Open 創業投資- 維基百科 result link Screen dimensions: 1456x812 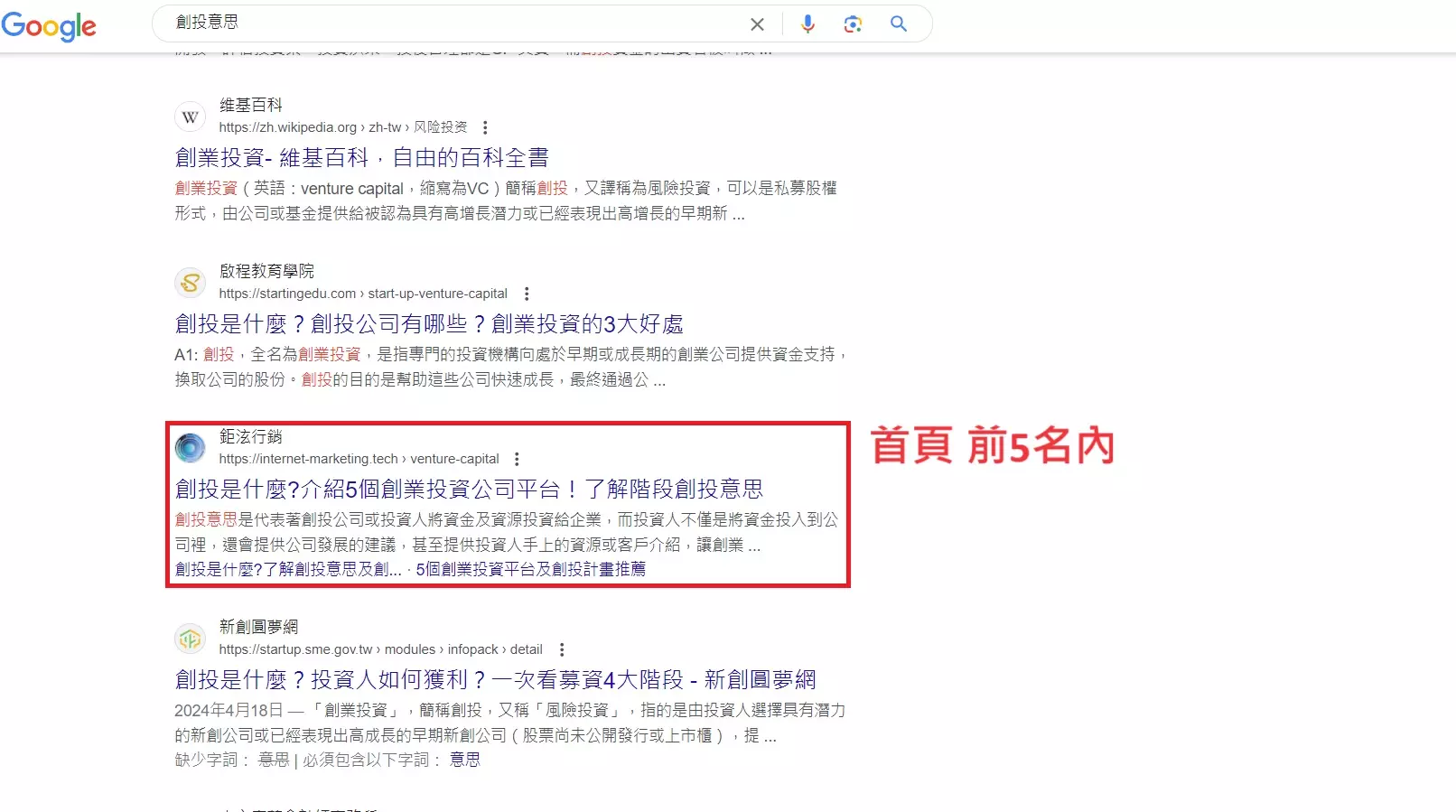click(361, 158)
